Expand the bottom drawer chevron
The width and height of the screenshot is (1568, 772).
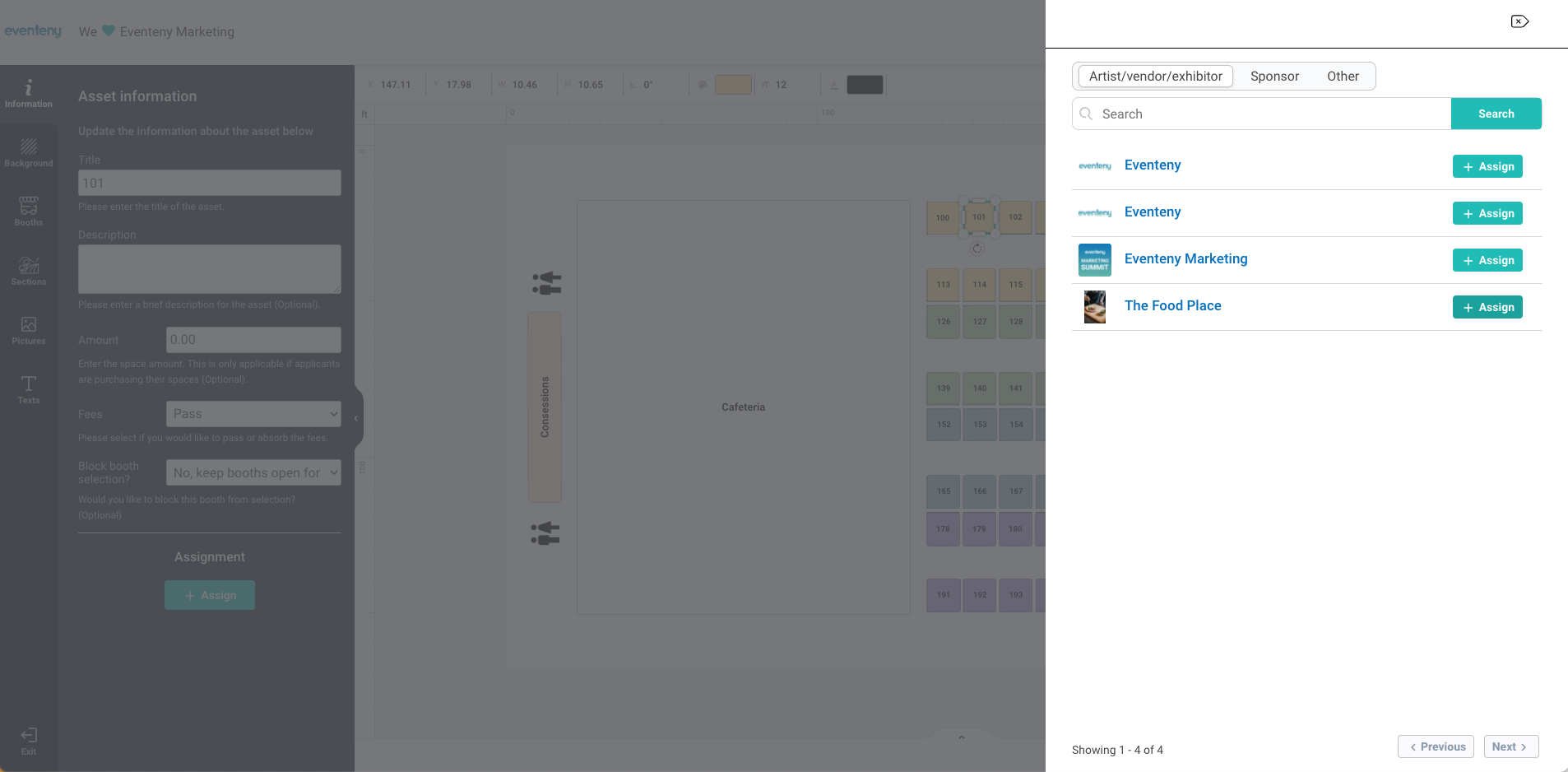(x=961, y=737)
